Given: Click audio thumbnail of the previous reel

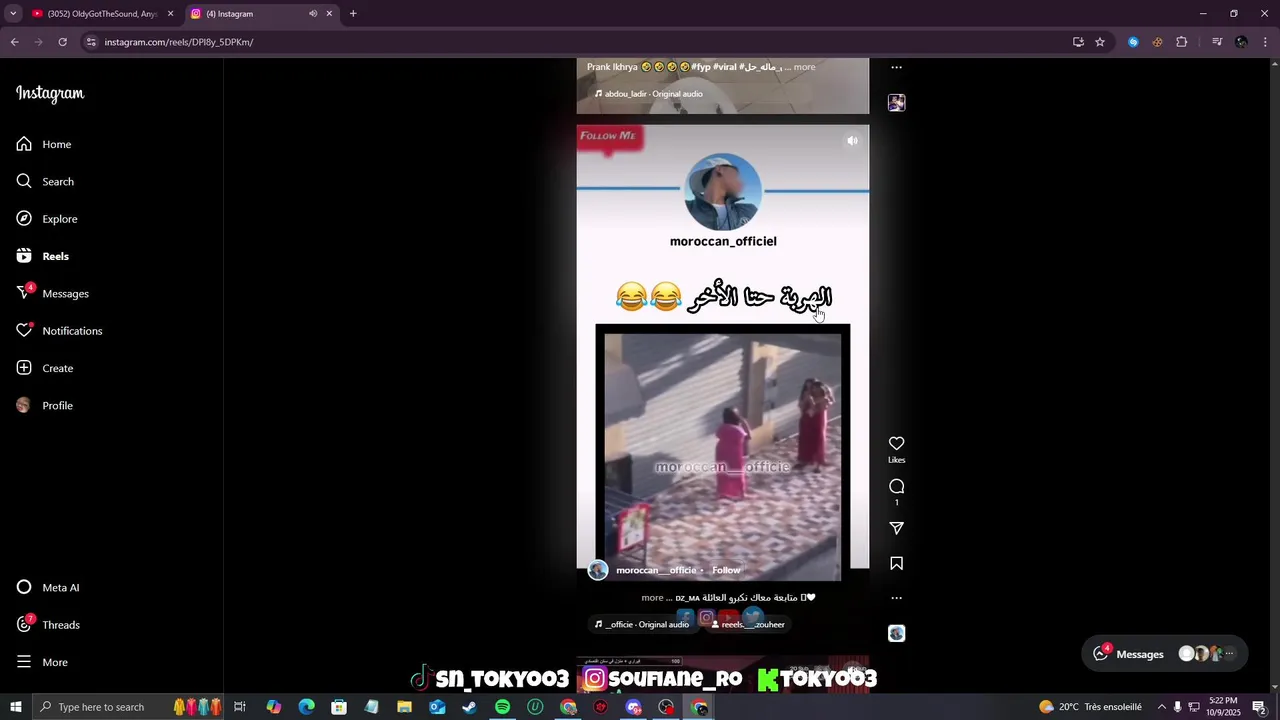Looking at the screenshot, I should [897, 103].
